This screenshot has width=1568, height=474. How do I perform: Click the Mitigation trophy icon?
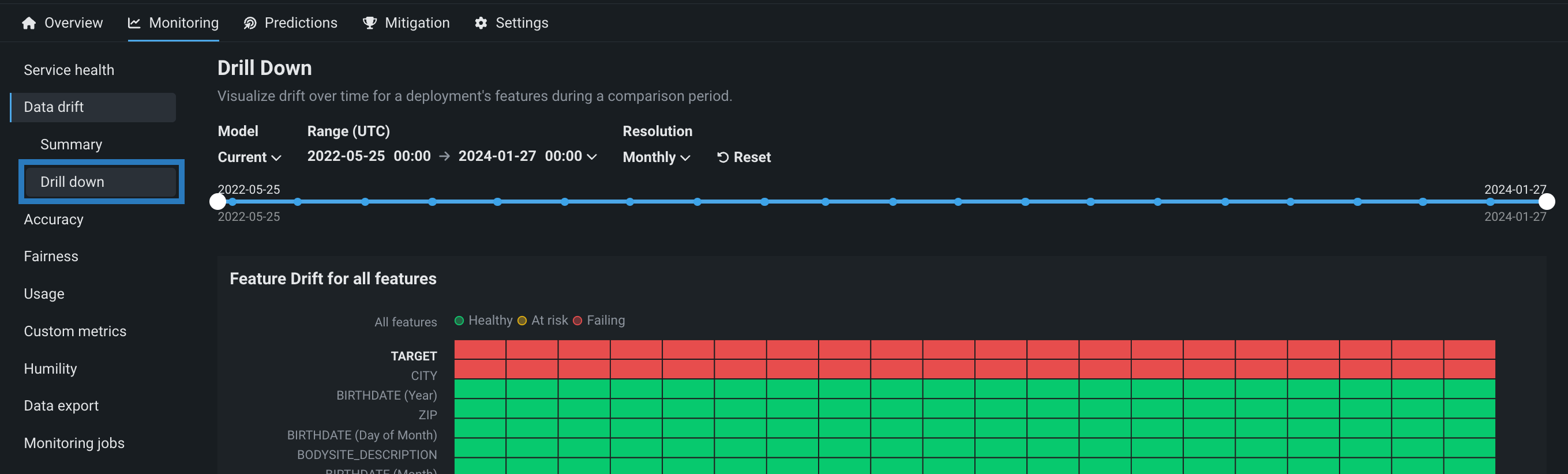coord(369,23)
